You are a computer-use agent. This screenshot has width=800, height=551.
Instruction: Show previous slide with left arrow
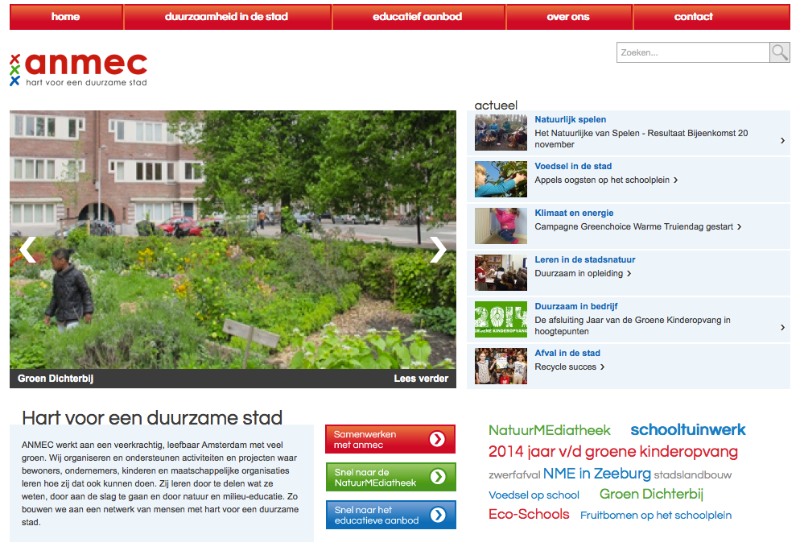point(28,250)
